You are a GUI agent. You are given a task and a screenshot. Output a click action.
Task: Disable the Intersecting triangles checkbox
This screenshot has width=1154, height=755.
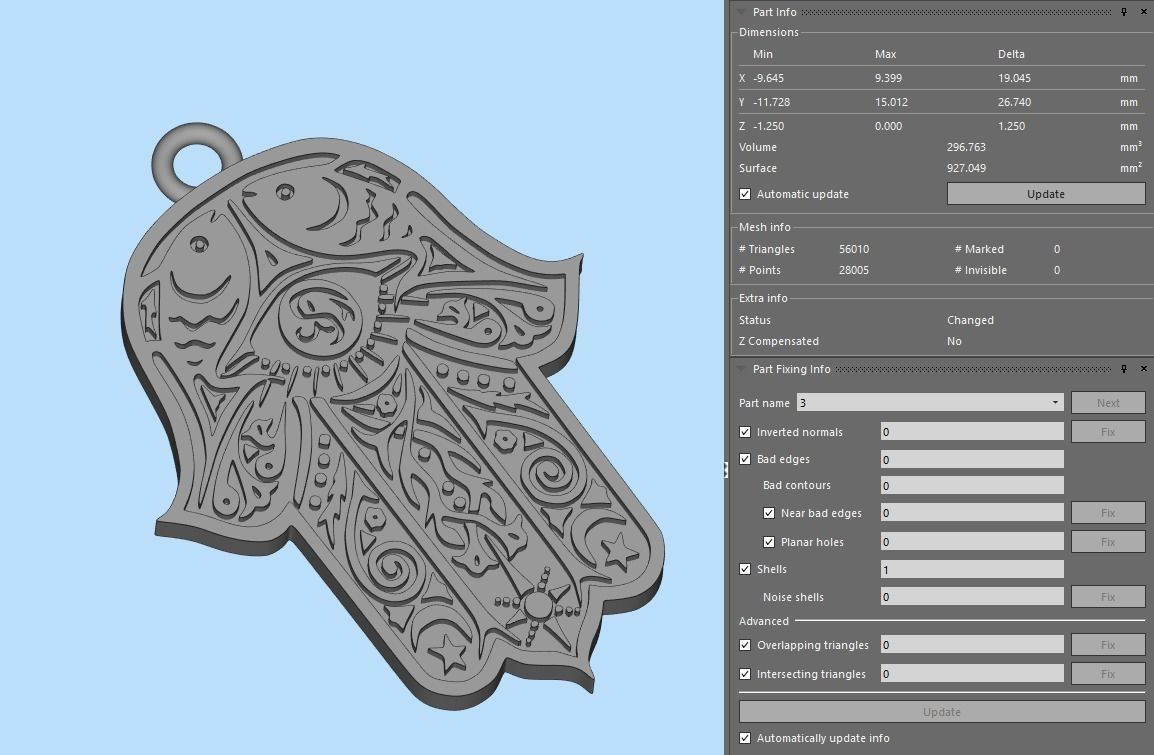[745, 673]
